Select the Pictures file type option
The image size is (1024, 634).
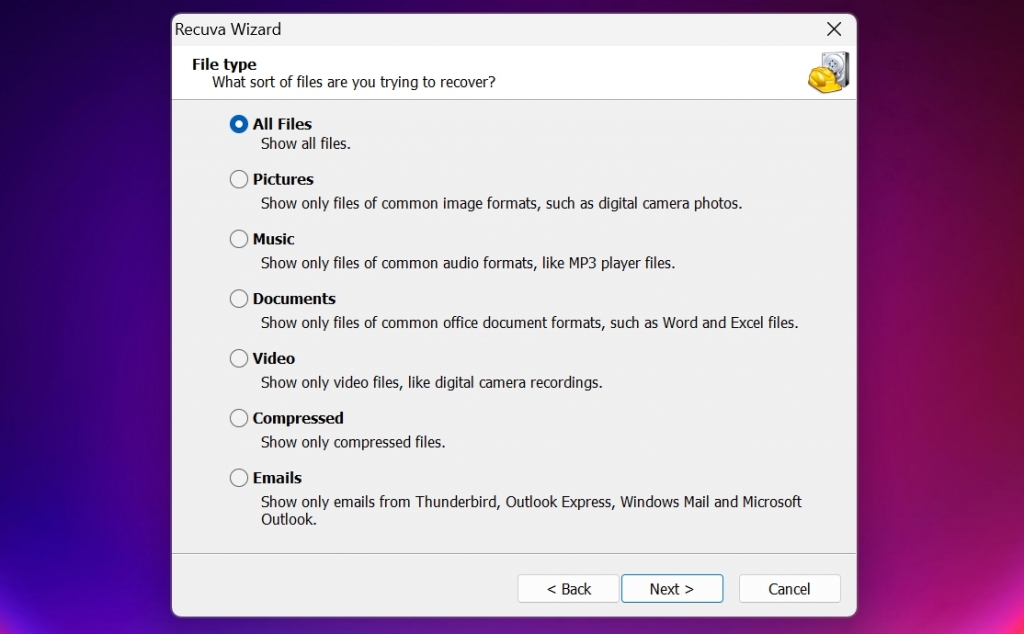pyautogui.click(x=238, y=179)
